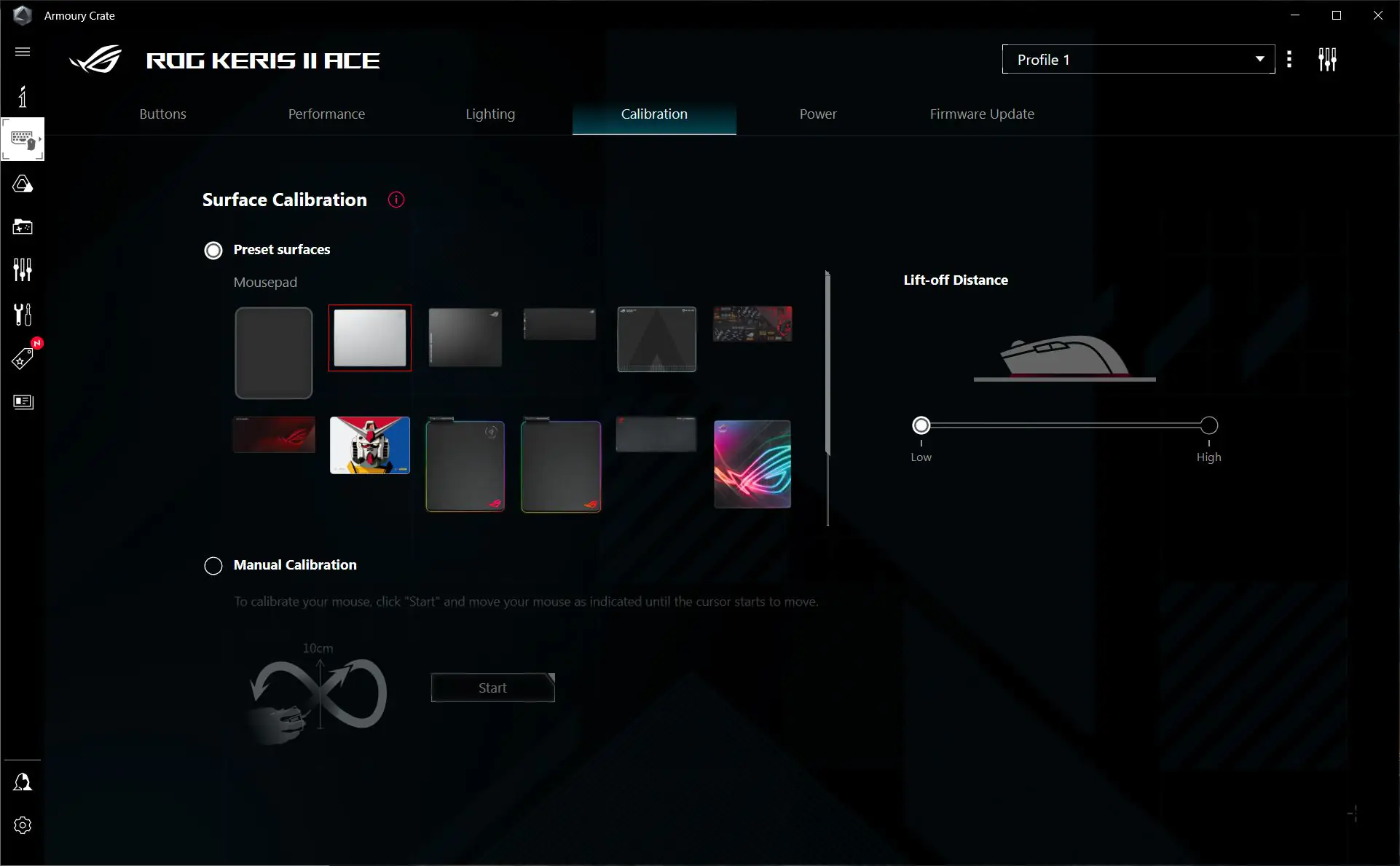Select the Calibration tab
Viewport: 1400px width, 866px height.
coord(654,114)
